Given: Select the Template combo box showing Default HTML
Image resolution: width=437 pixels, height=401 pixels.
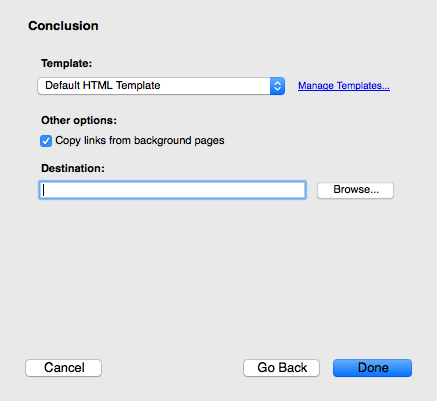Looking at the screenshot, I should point(161,86).
